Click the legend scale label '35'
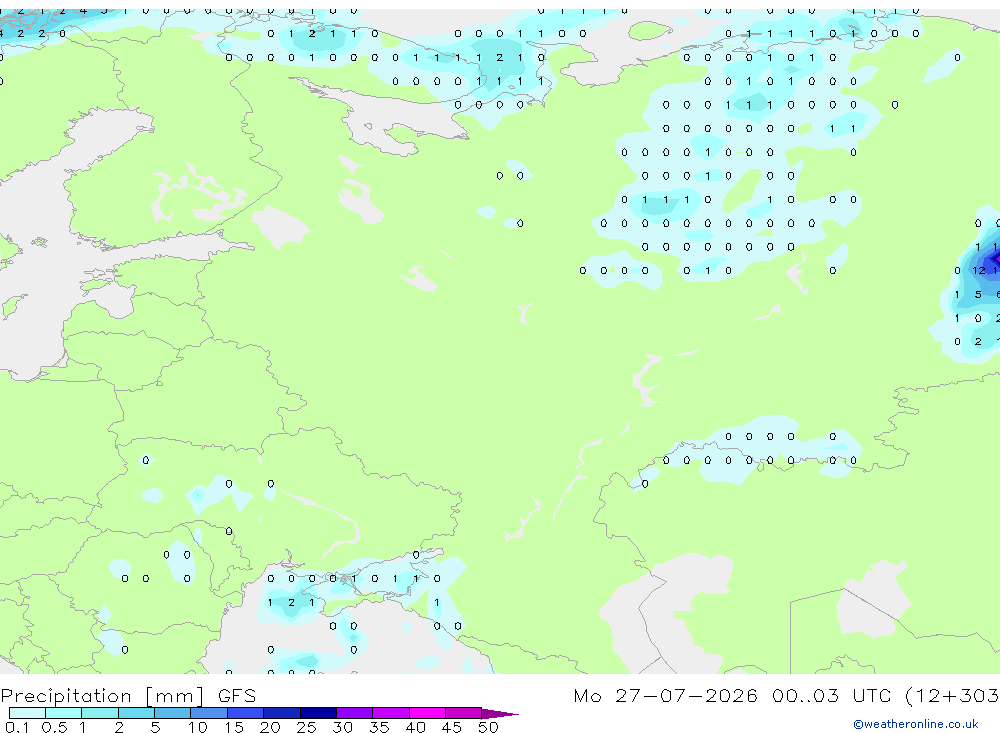 [379, 727]
